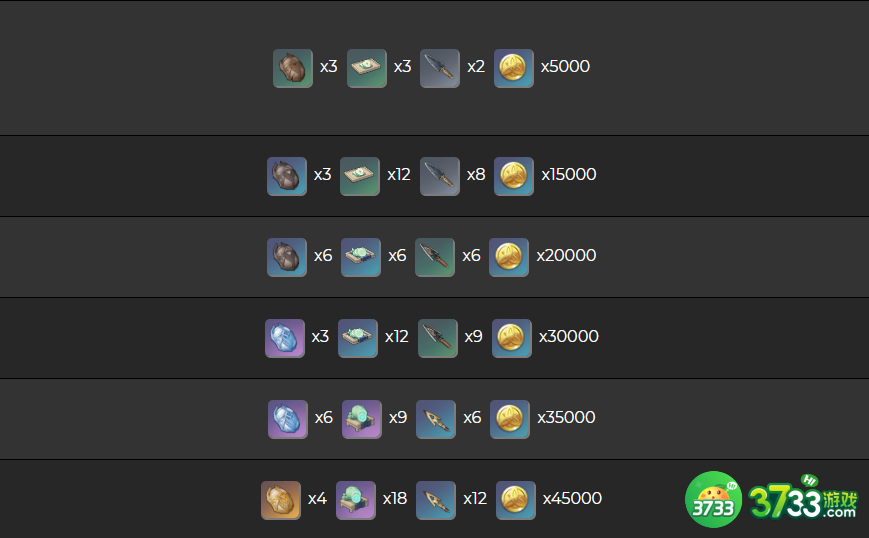
Task: Click the blue crystal icon in the x30000 row
Action: pos(285,338)
